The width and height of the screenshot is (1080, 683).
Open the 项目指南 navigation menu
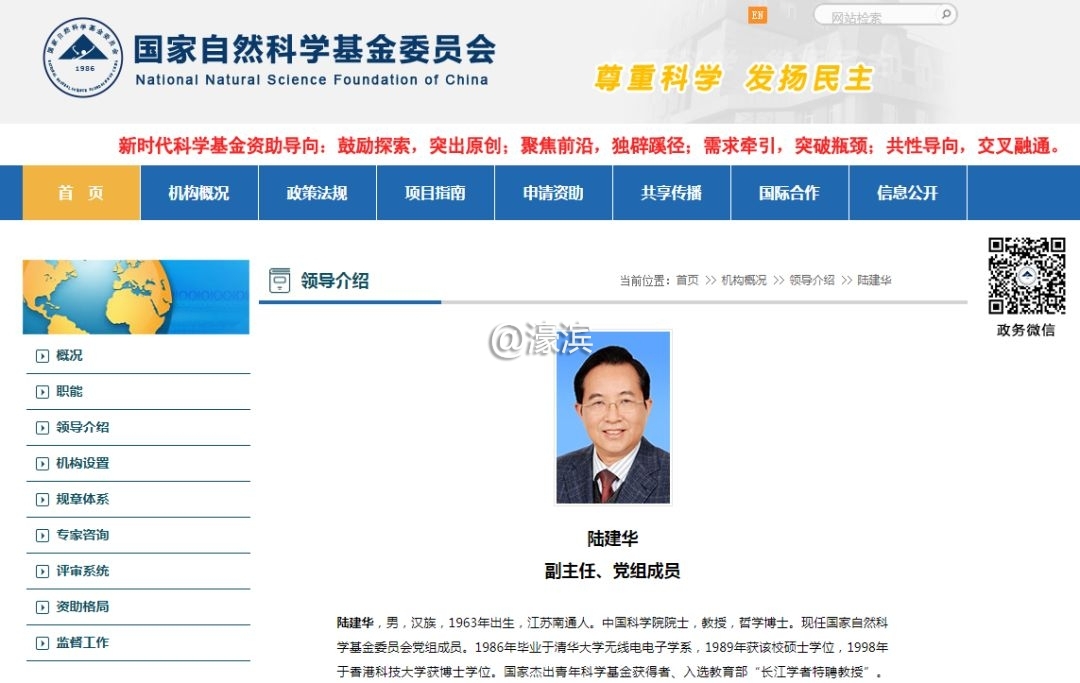point(435,193)
